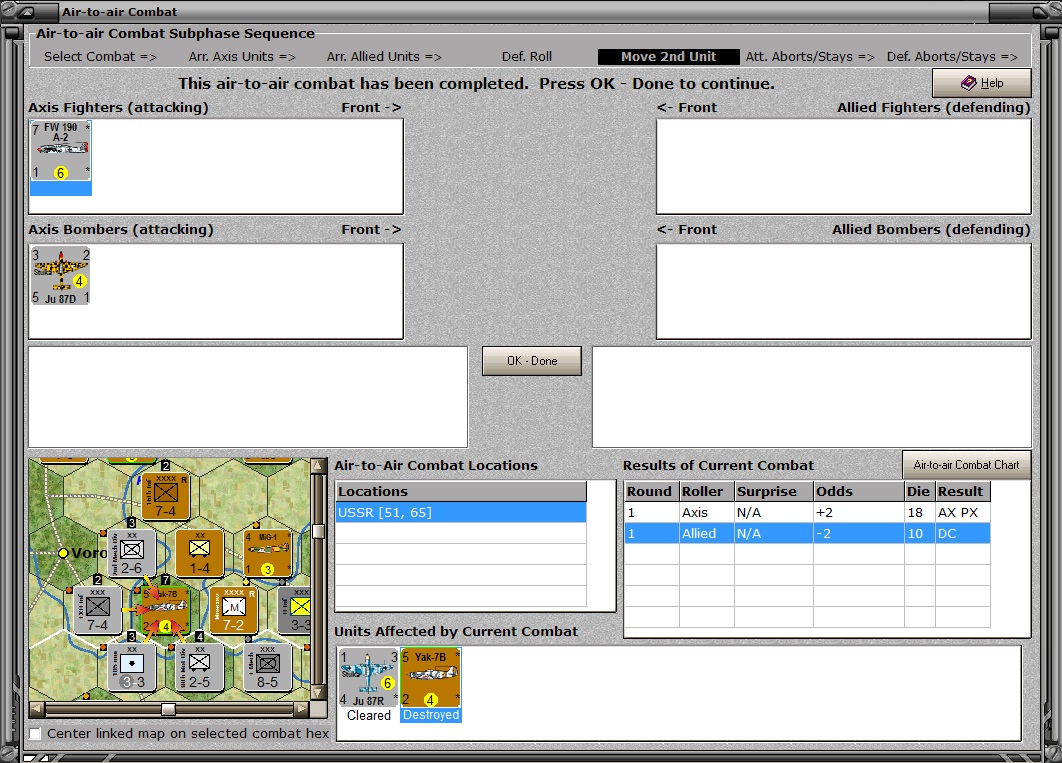Open the Help button
The height and width of the screenshot is (763, 1062).
tap(981, 83)
